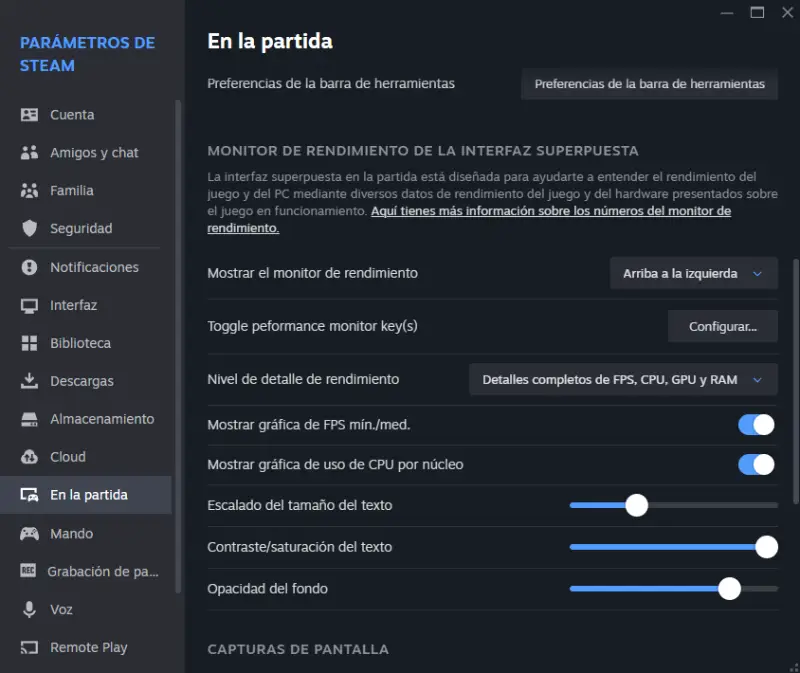Image resolution: width=800 pixels, height=673 pixels.
Task: Click the Remote Play cast icon
Action: click(x=29, y=647)
